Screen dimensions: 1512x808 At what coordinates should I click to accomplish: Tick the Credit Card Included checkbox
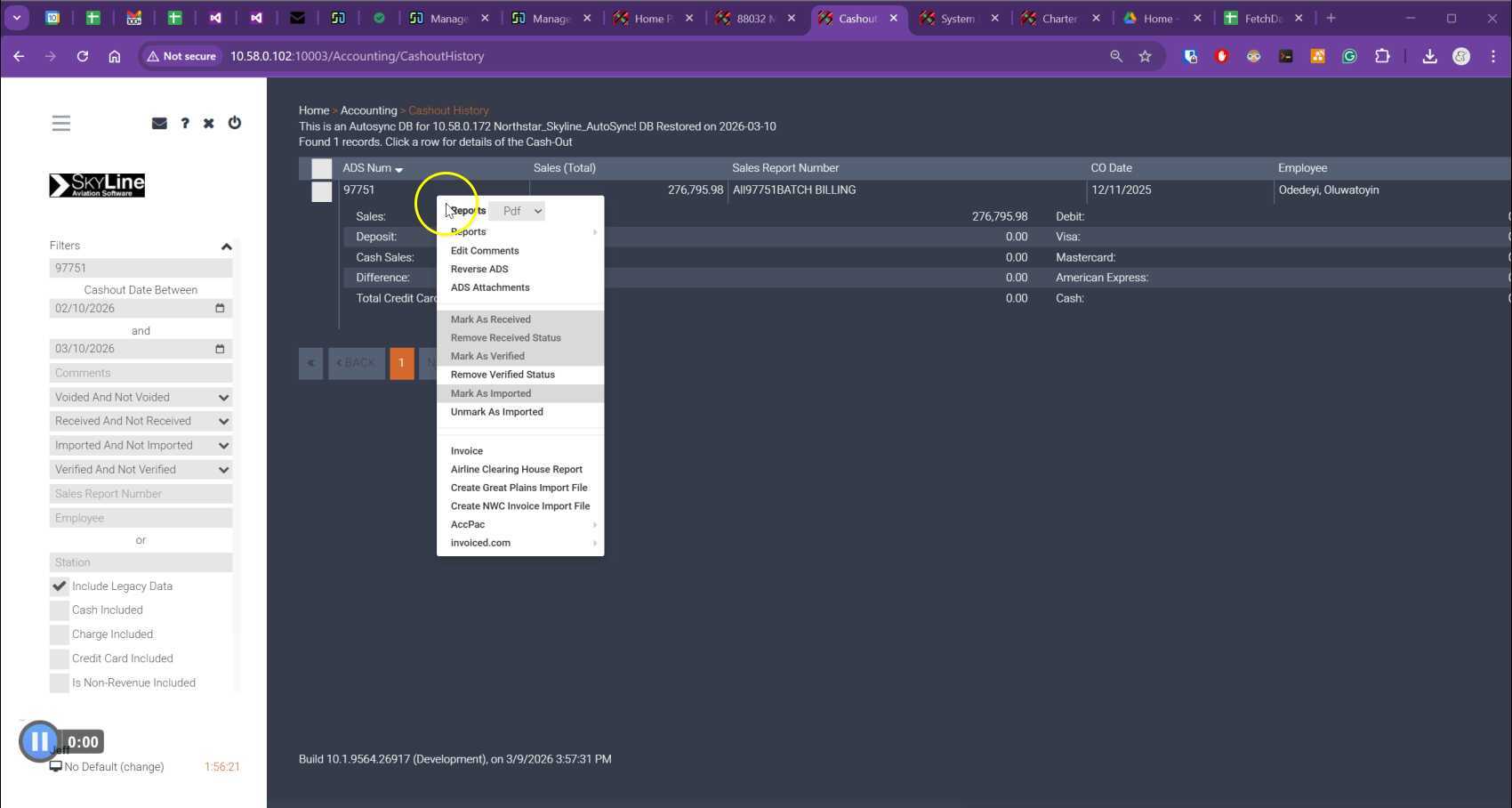pos(60,659)
